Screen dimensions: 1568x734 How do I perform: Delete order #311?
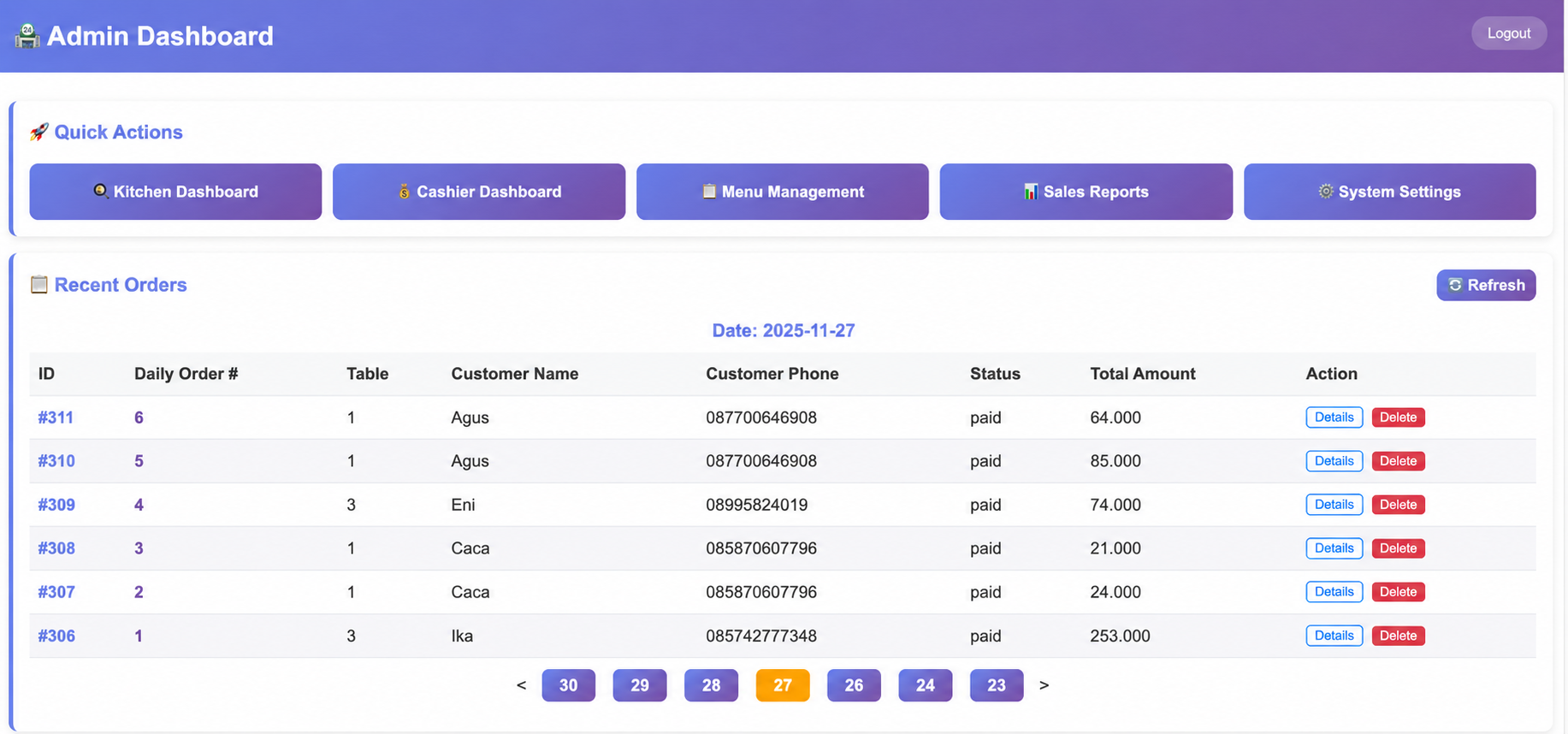click(x=1398, y=417)
